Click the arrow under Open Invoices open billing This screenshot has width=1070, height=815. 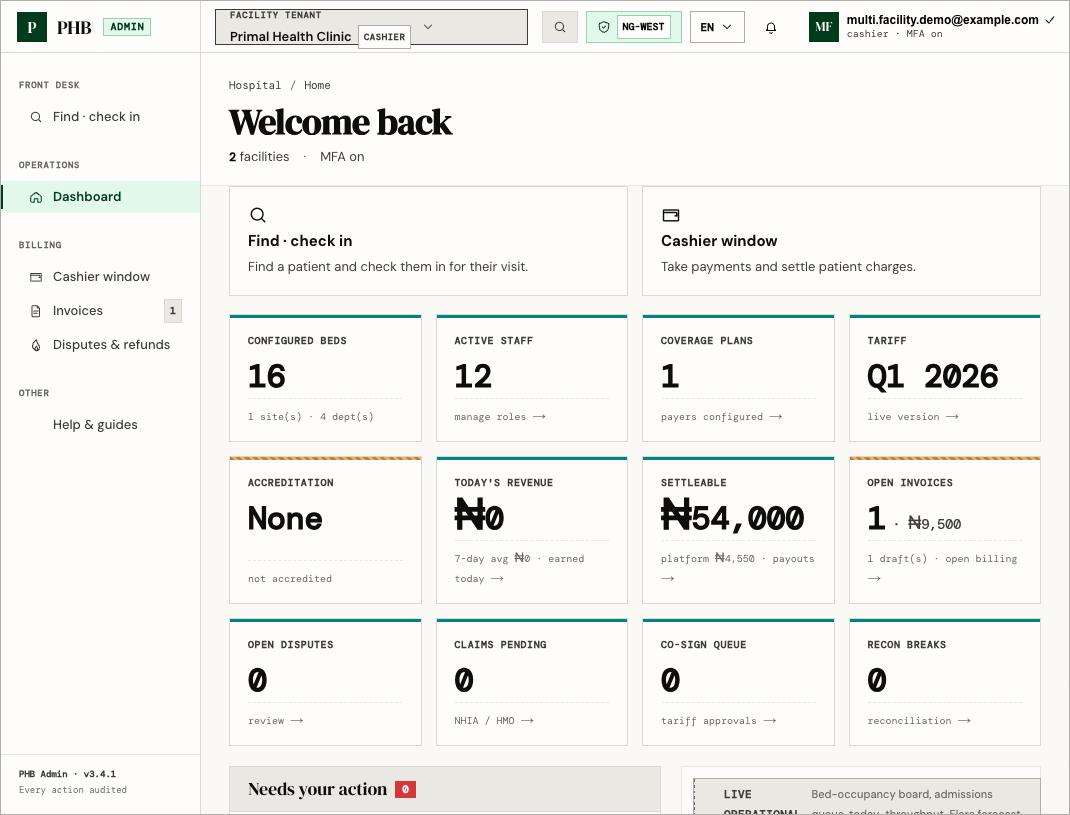pos(874,579)
